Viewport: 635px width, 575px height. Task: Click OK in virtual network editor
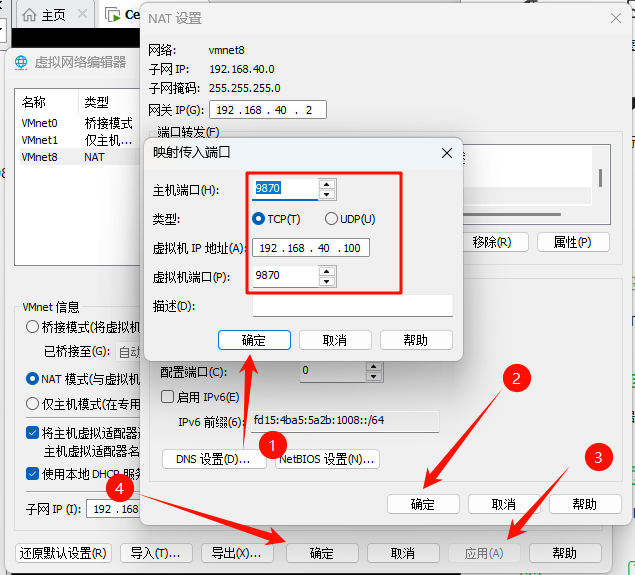point(322,553)
